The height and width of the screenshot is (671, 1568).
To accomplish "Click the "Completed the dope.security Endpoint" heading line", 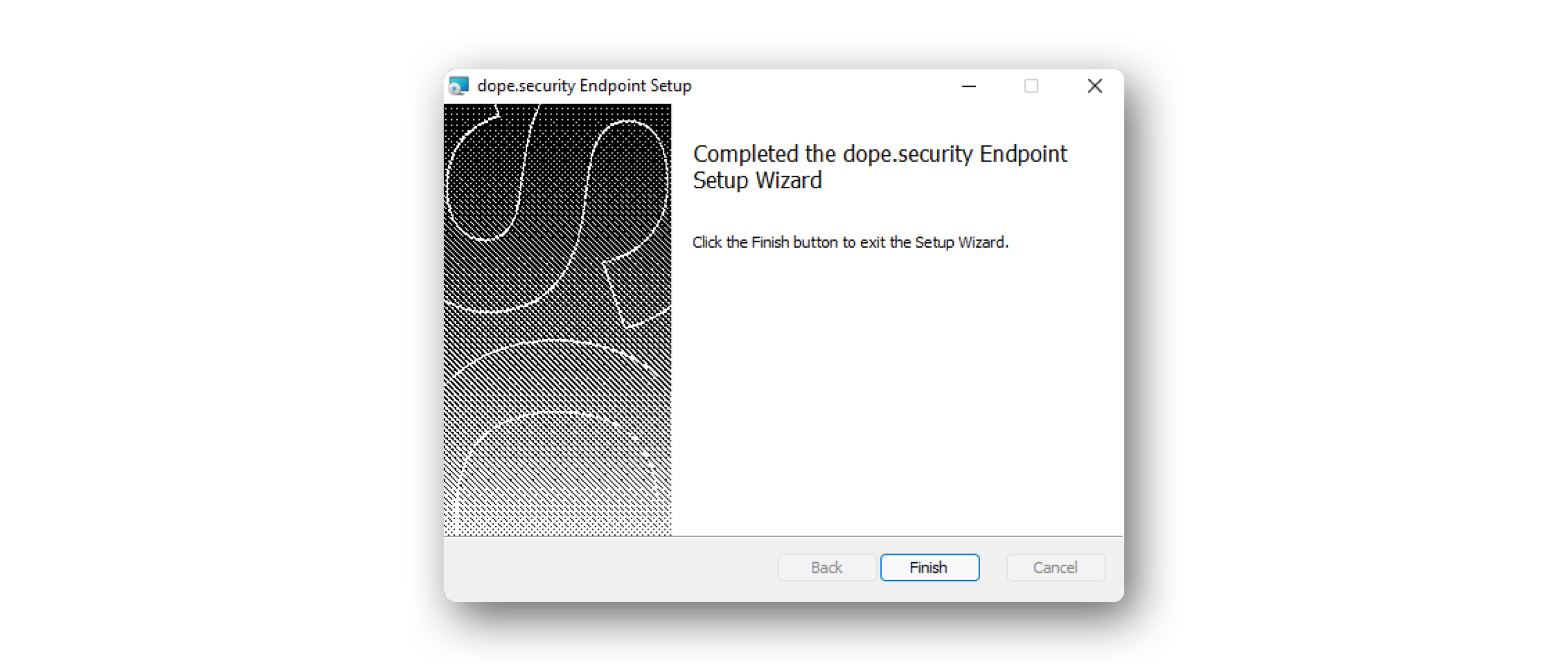I will click(x=879, y=154).
